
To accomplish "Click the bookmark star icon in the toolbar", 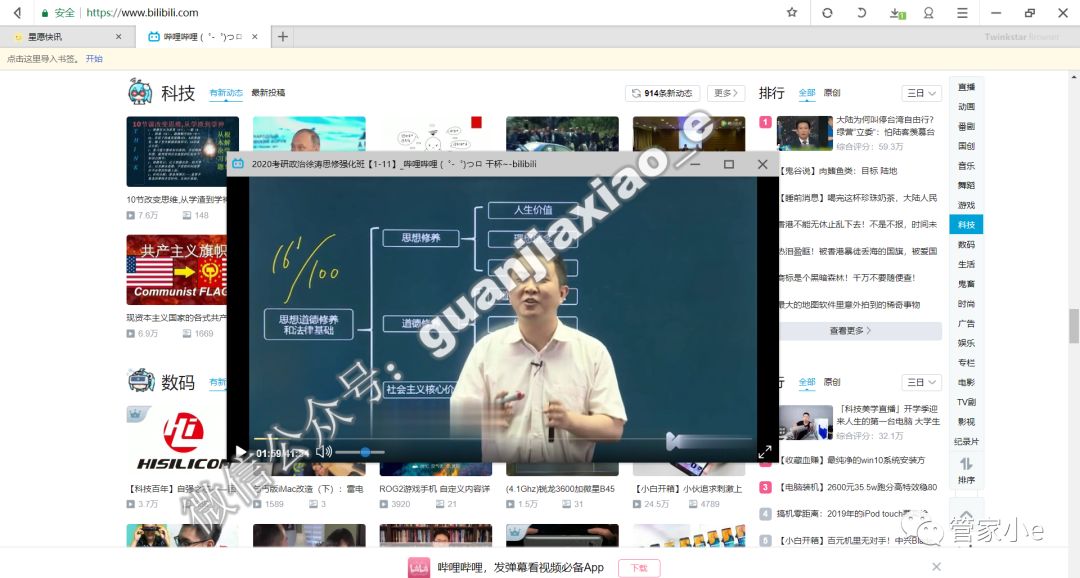I will [792, 14].
